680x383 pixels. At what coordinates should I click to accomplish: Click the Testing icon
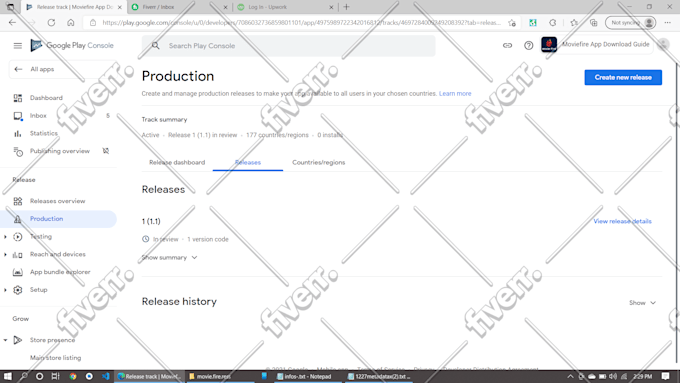(18, 237)
